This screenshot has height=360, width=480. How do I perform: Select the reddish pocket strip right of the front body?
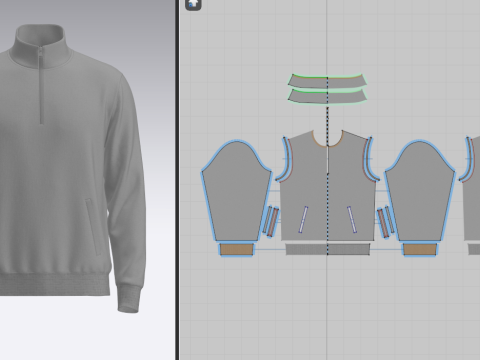pyautogui.click(x=383, y=223)
